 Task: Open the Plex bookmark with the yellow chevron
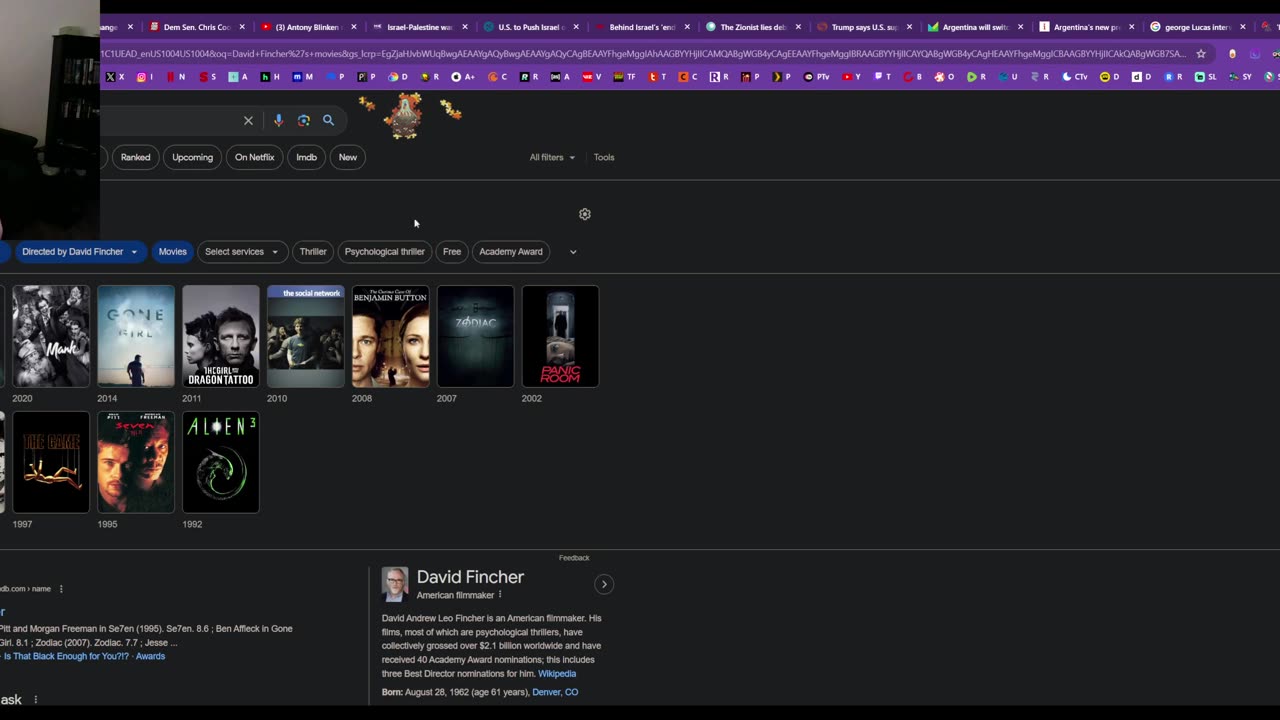[782, 77]
